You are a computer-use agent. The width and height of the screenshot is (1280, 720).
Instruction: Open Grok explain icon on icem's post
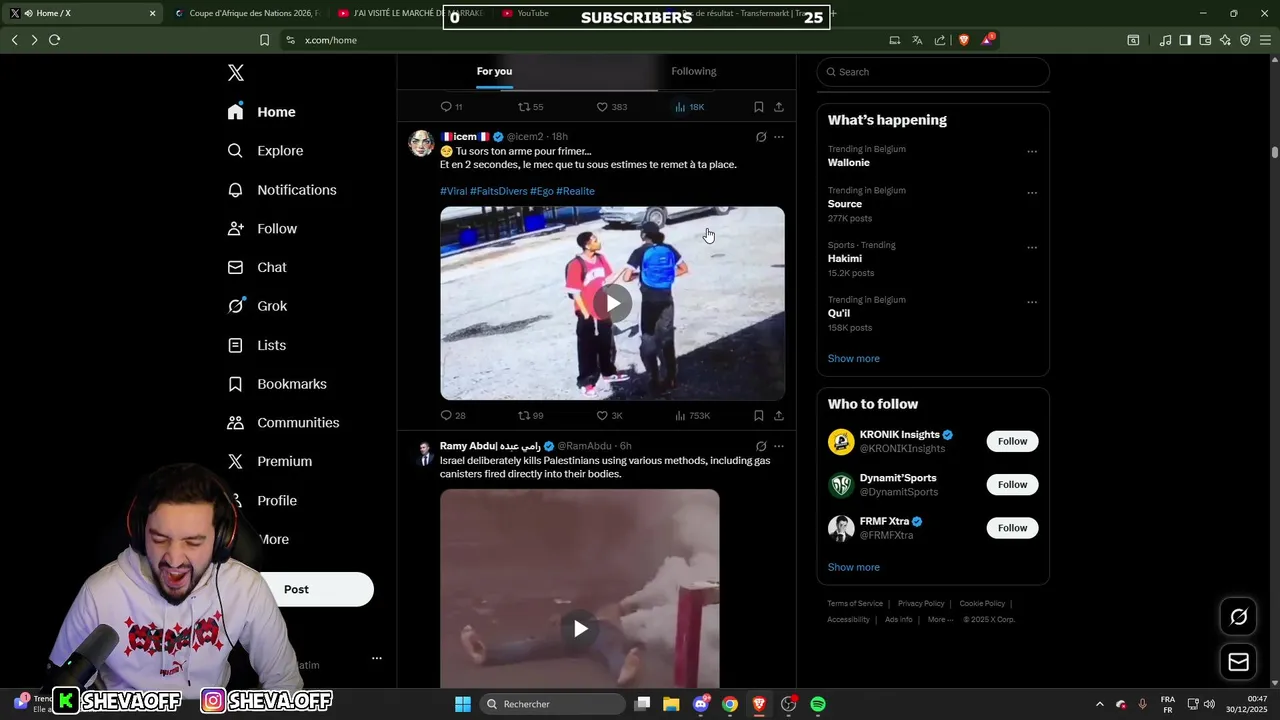pos(761,137)
